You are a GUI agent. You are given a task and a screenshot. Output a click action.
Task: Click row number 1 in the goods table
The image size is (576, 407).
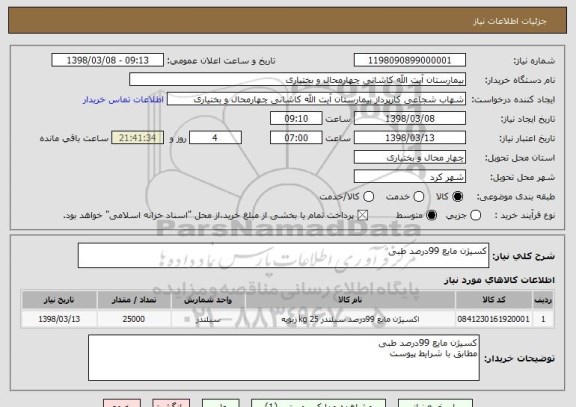pos(543,319)
